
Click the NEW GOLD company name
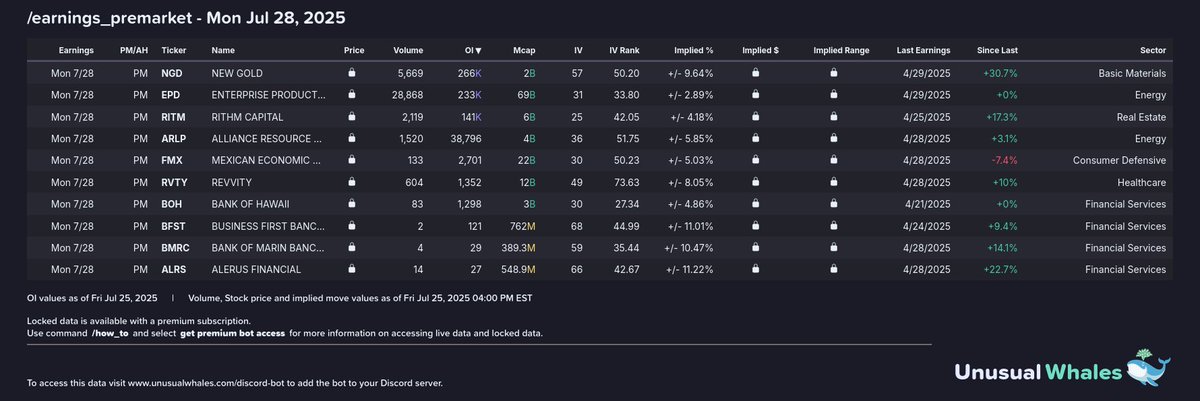(237, 73)
